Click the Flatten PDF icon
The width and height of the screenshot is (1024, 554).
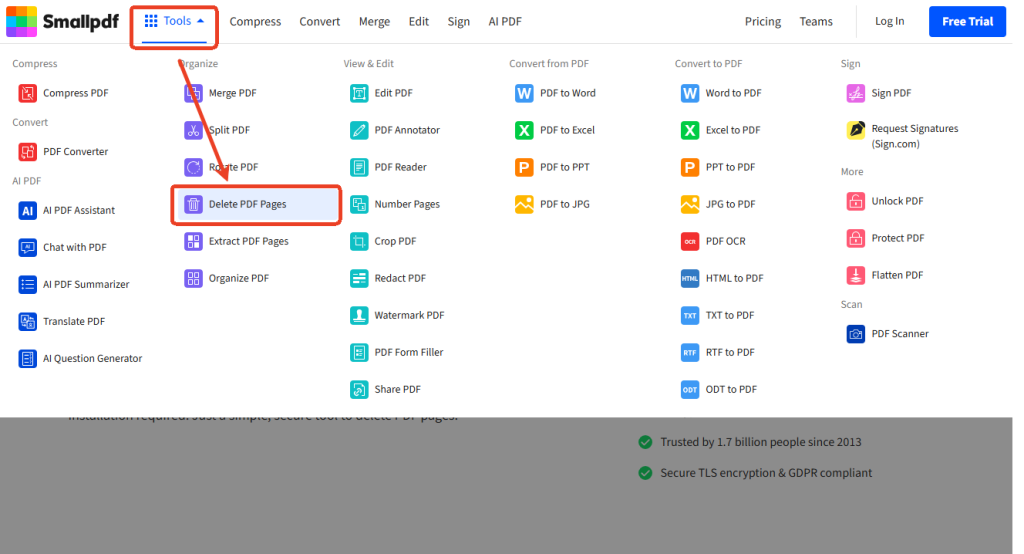[x=856, y=276]
